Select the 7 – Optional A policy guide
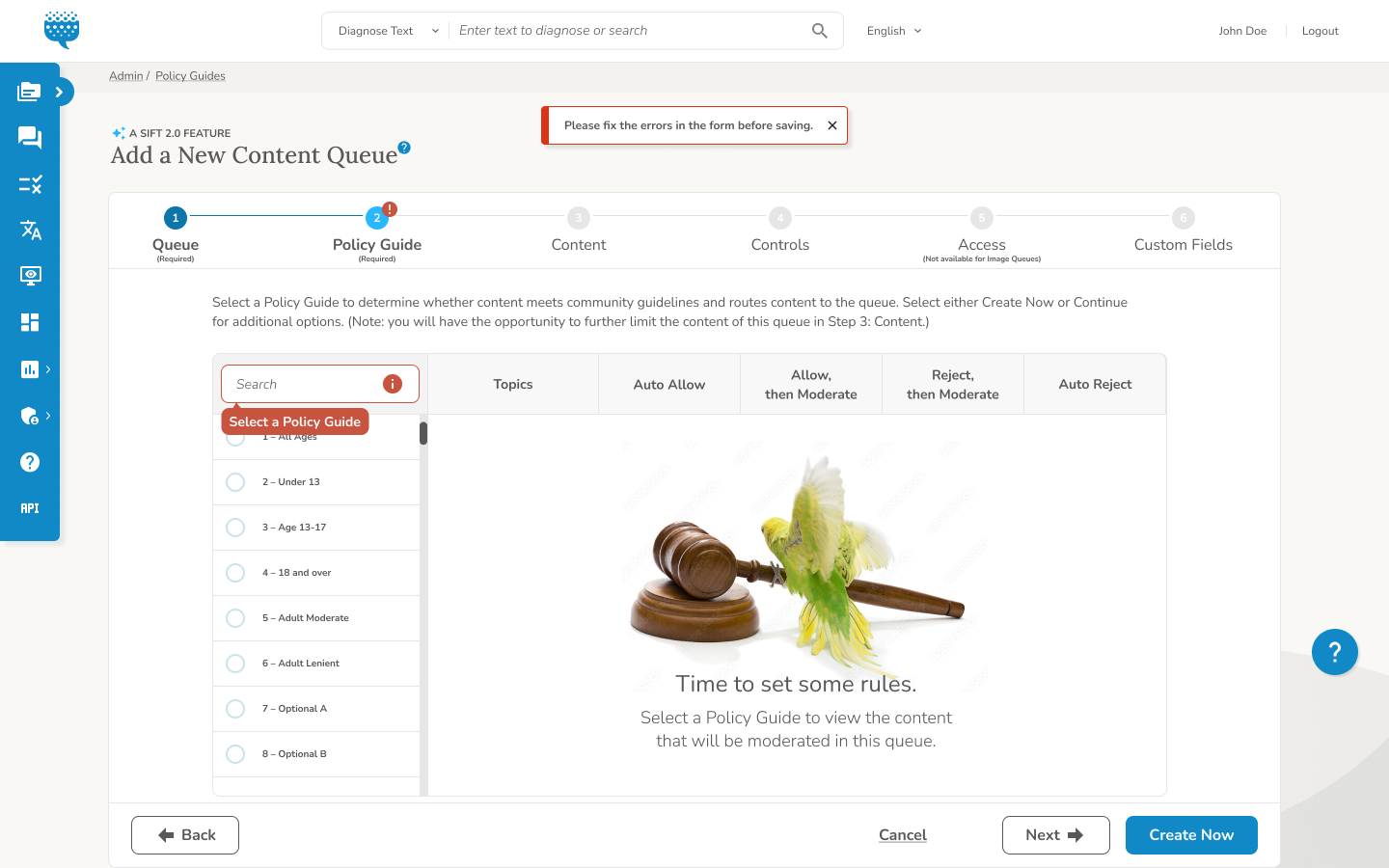 click(316, 709)
